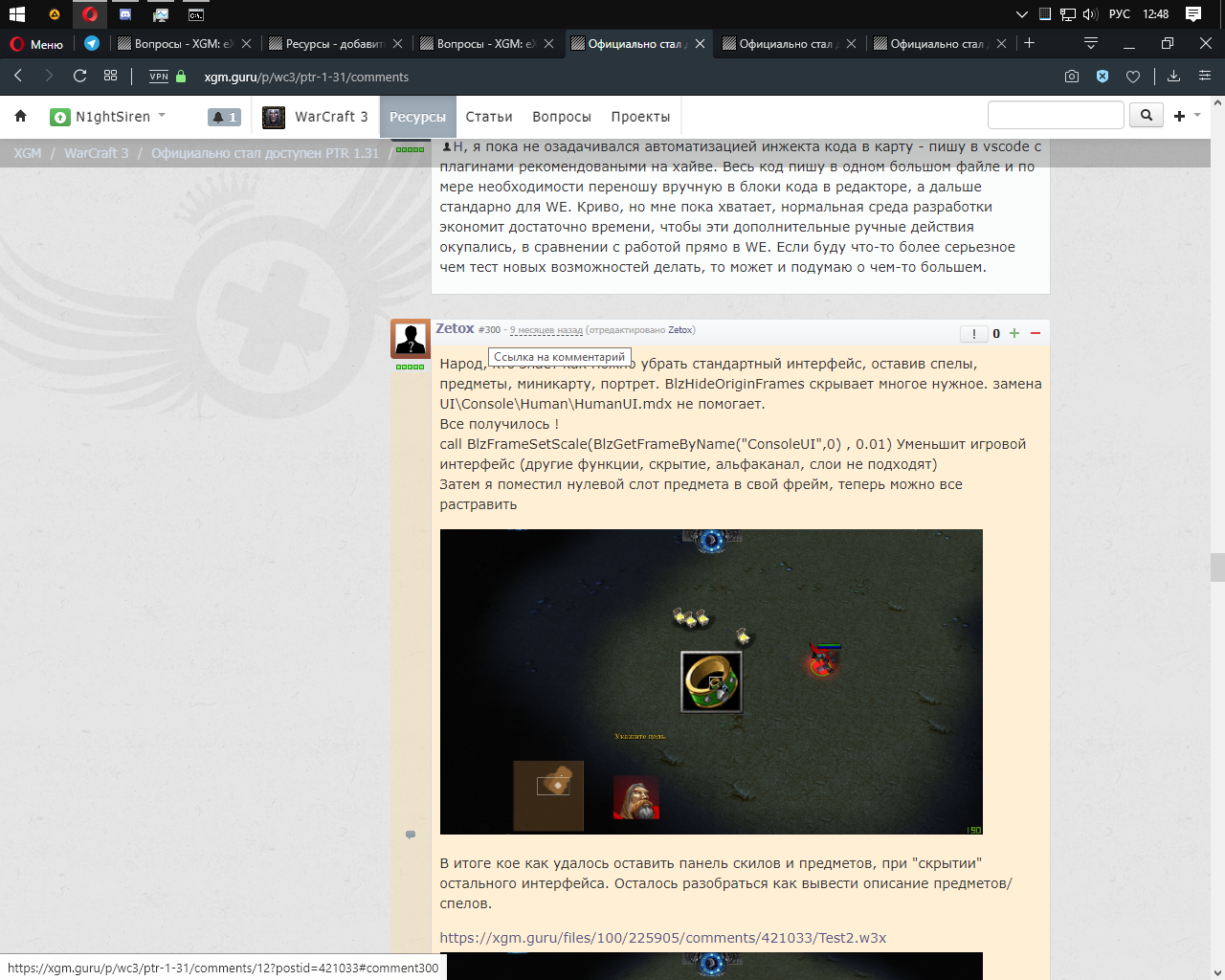Open notifications bell showing 1
1225x980 pixels.
pyautogui.click(x=224, y=117)
